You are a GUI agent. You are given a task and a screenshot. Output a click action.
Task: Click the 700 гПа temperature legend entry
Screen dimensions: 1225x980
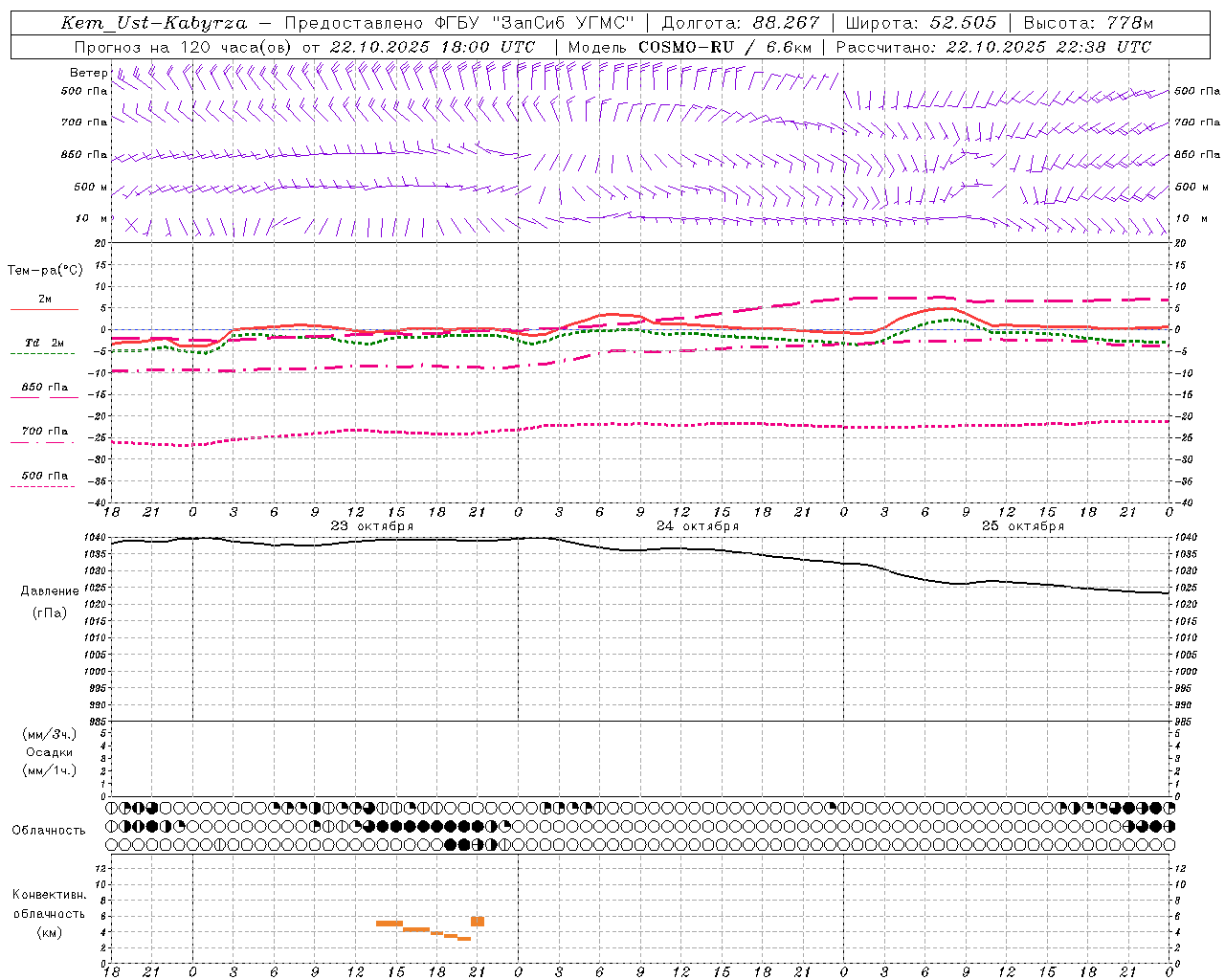pyautogui.click(x=45, y=431)
